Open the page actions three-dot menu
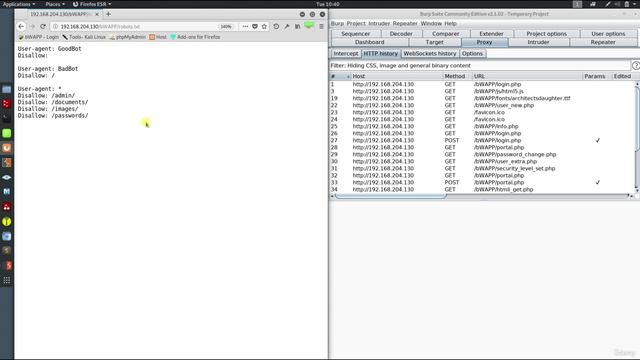Screen dimensions: 640x360 point(245,26)
